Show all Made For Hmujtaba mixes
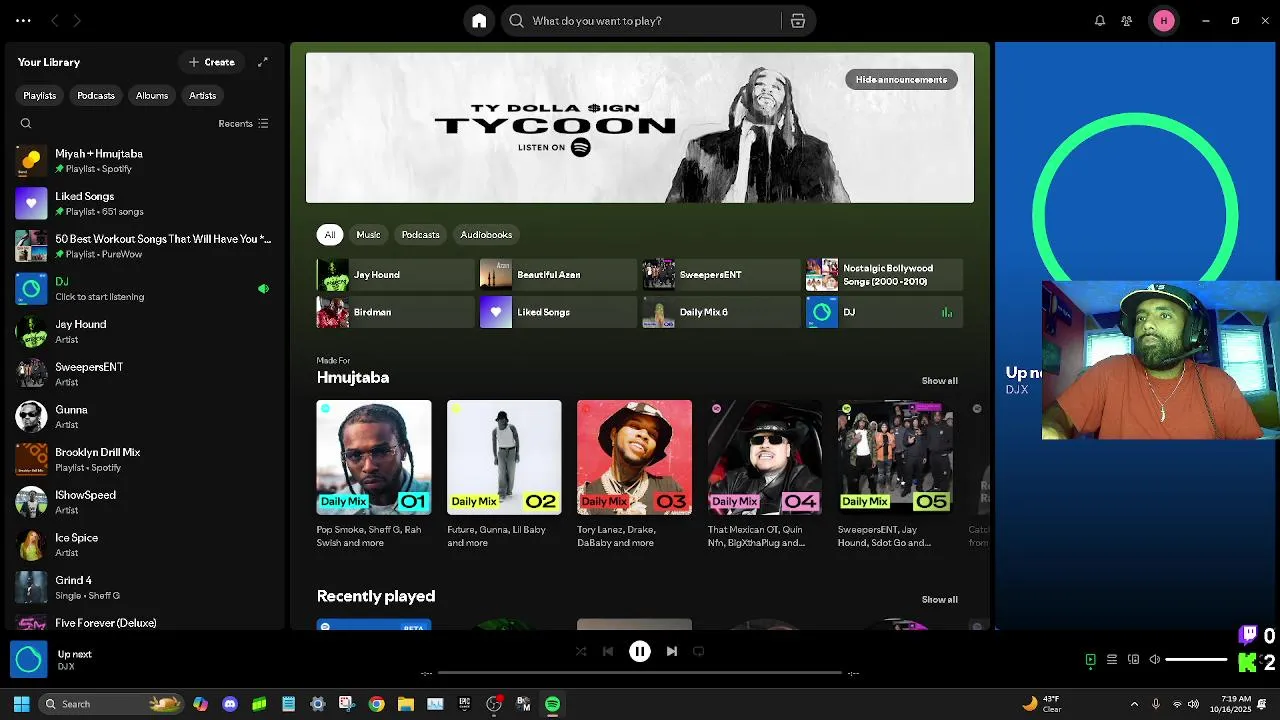This screenshot has width=1280, height=720. [939, 381]
